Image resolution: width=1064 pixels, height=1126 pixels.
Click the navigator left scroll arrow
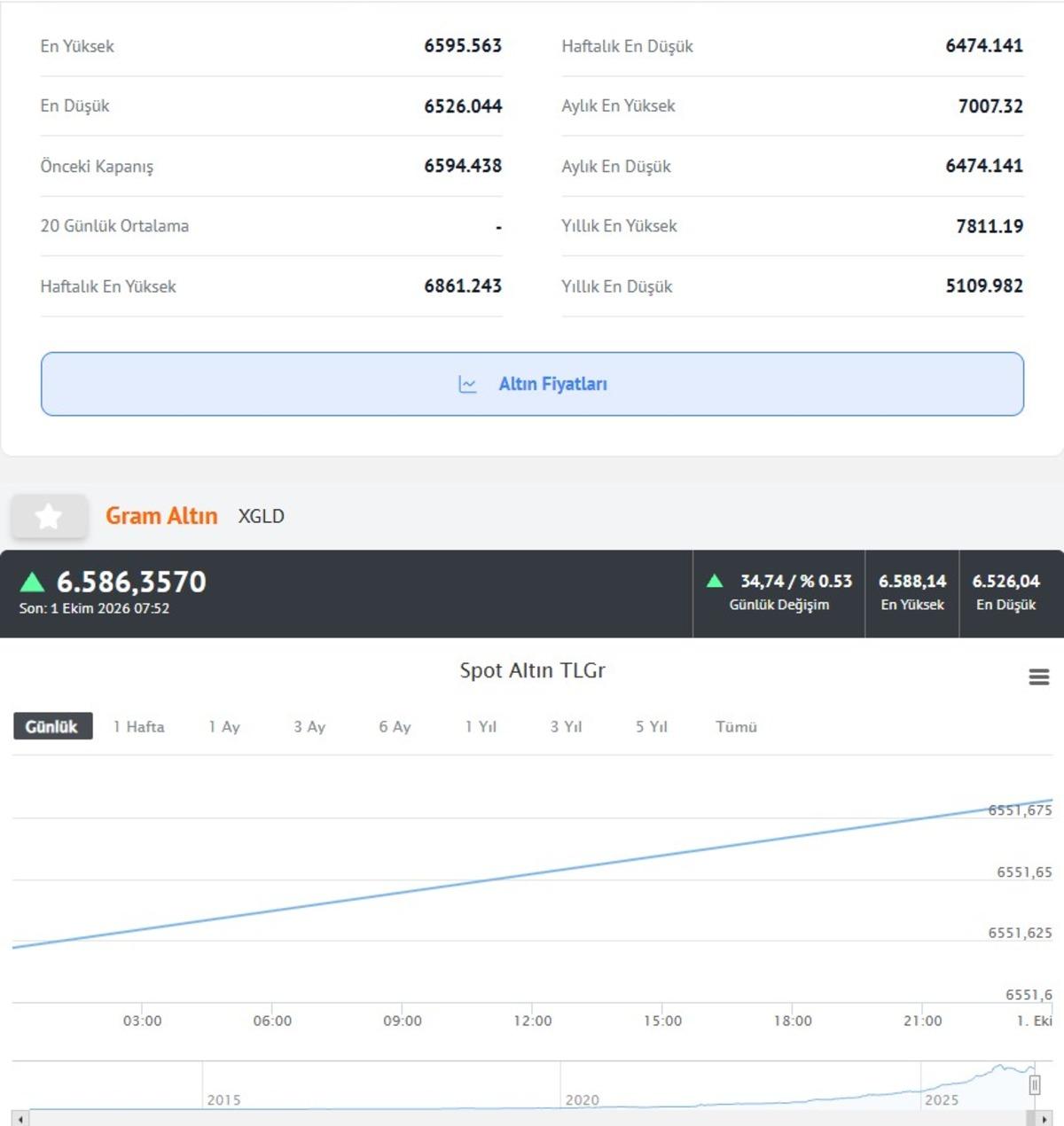[20, 1118]
